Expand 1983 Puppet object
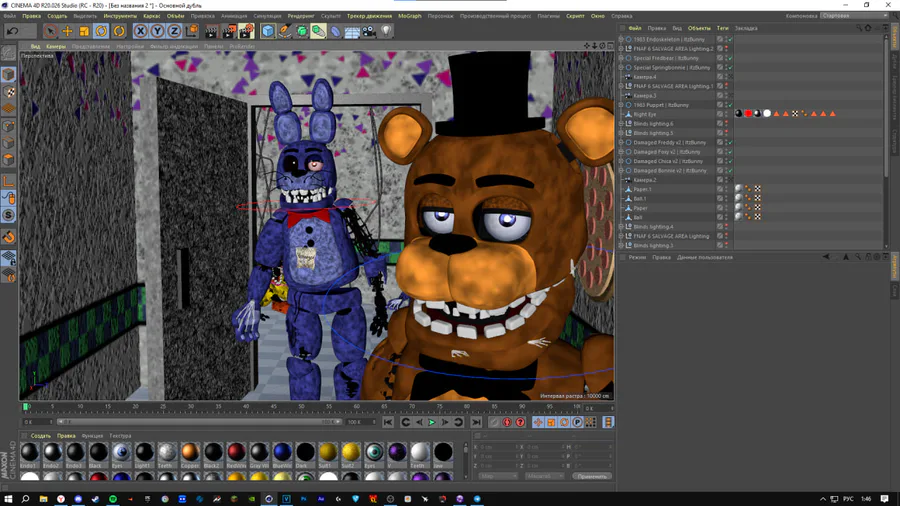Image resolution: width=900 pixels, height=506 pixels. click(620, 105)
